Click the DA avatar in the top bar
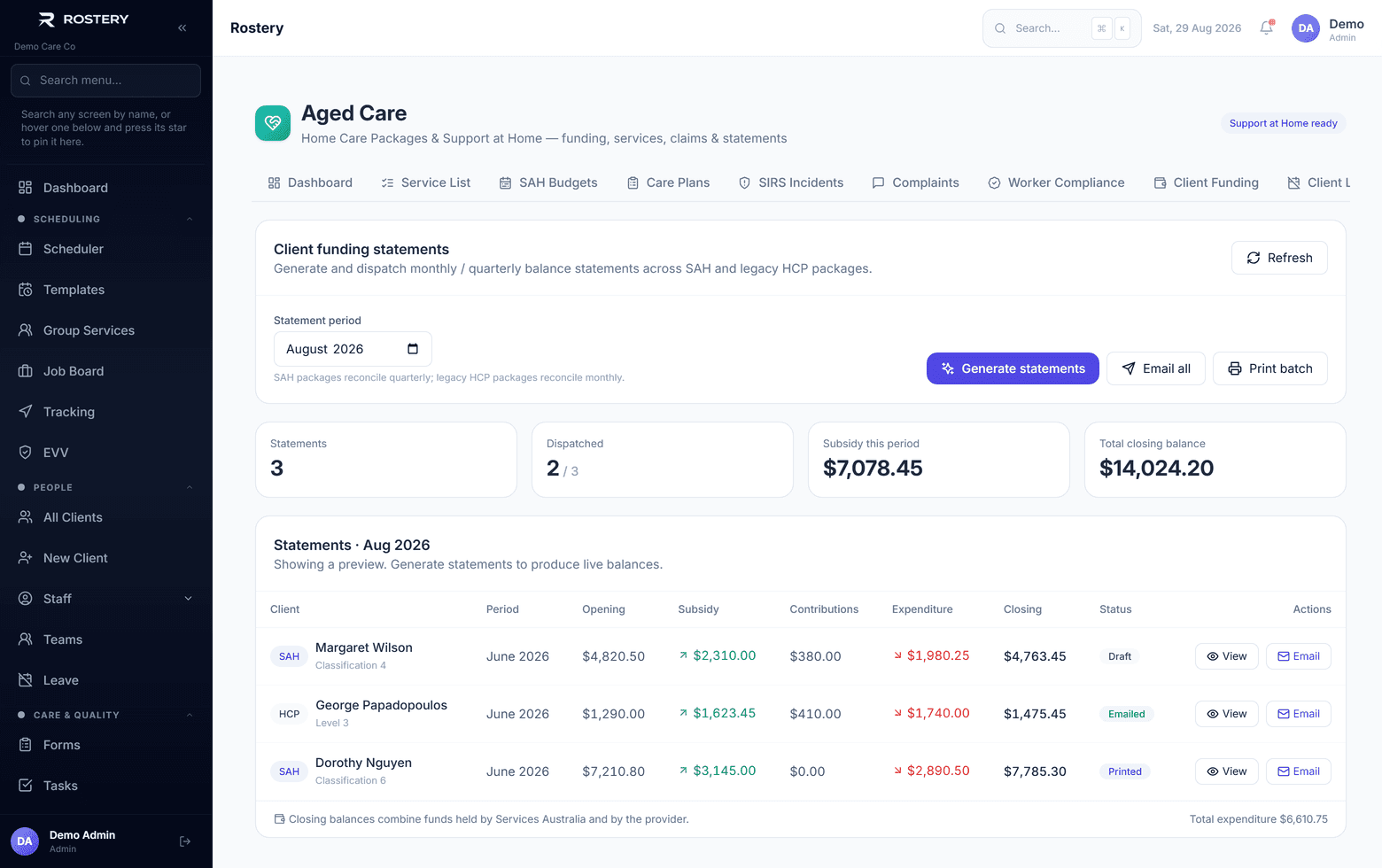This screenshot has height=868, width=1382. click(x=1306, y=28)
